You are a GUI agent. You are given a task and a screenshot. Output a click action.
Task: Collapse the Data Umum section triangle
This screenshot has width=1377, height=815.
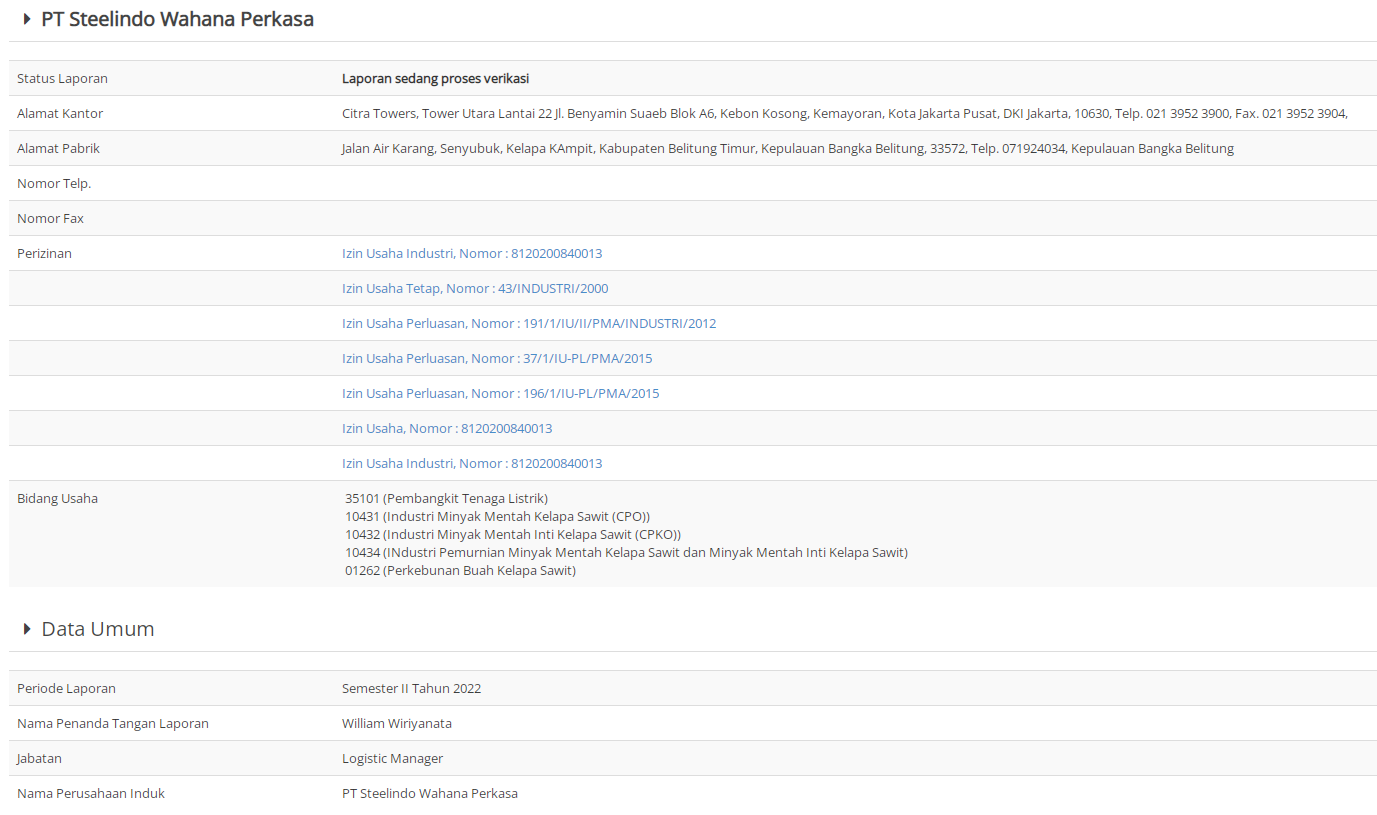pyautogui.click(x=27, y=629)
